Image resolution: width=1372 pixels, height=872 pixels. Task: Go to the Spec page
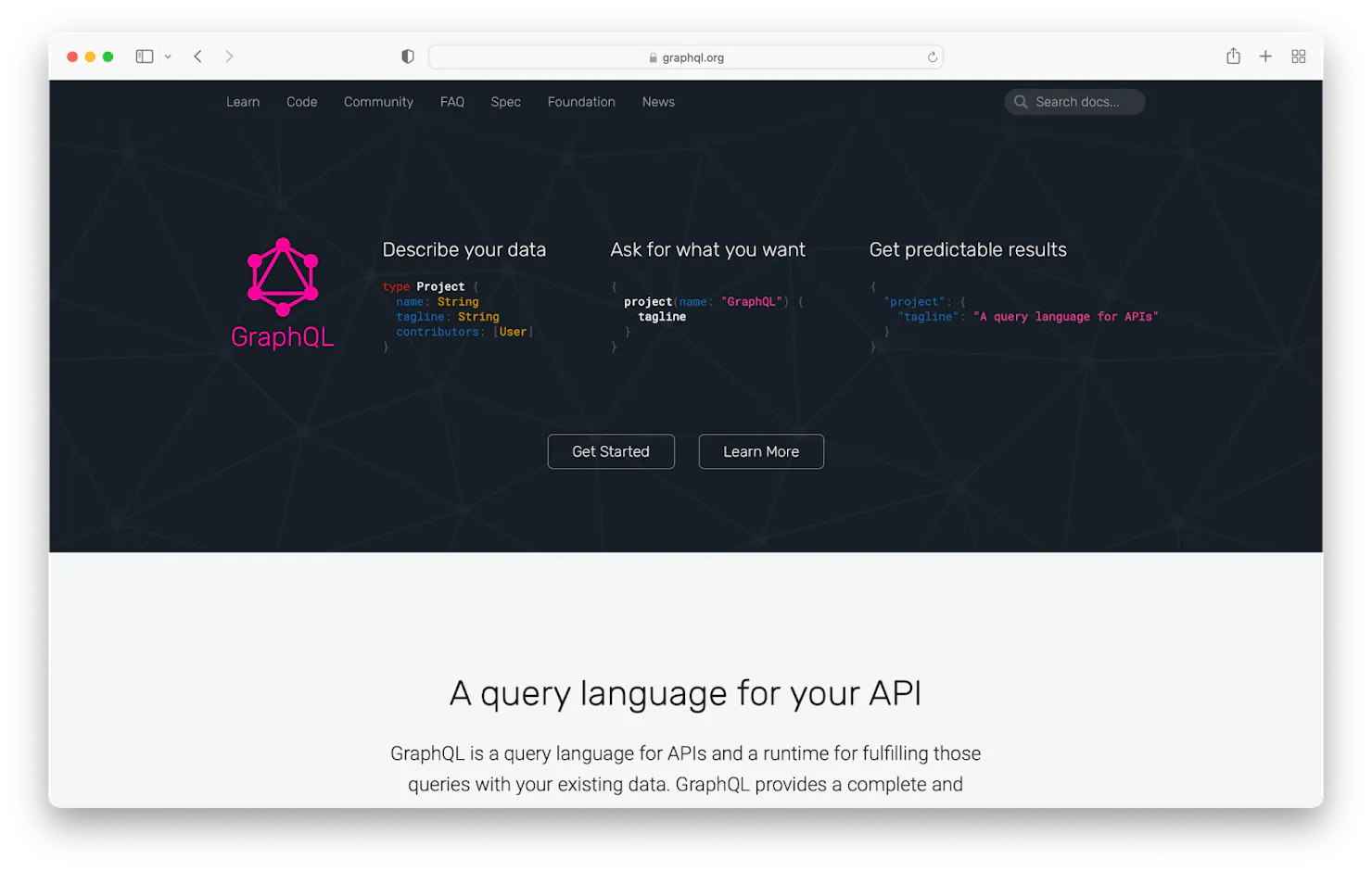506,102
